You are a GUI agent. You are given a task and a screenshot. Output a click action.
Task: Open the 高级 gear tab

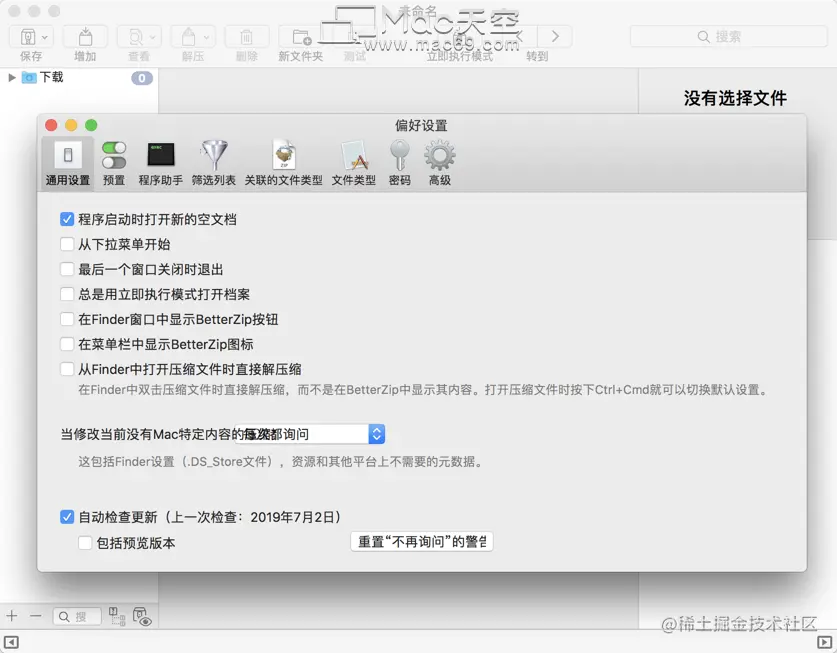[440, 163]
